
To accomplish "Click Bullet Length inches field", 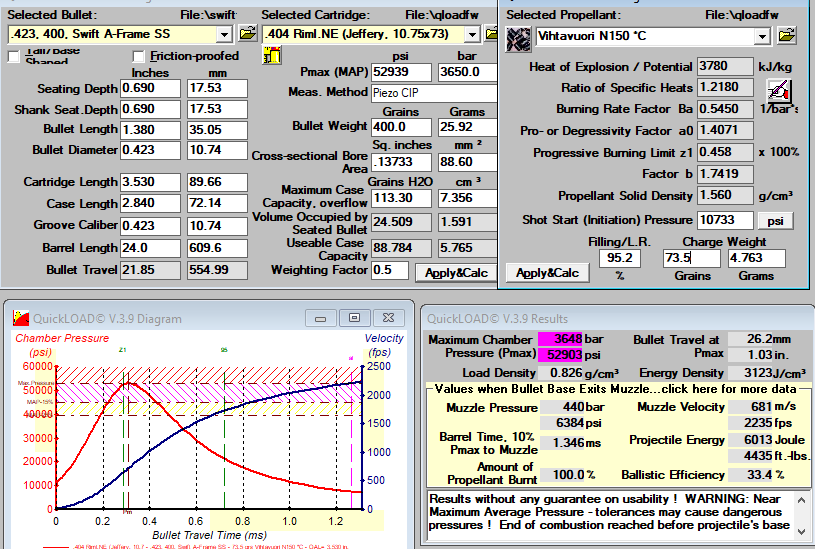I will tap(150, 130).
